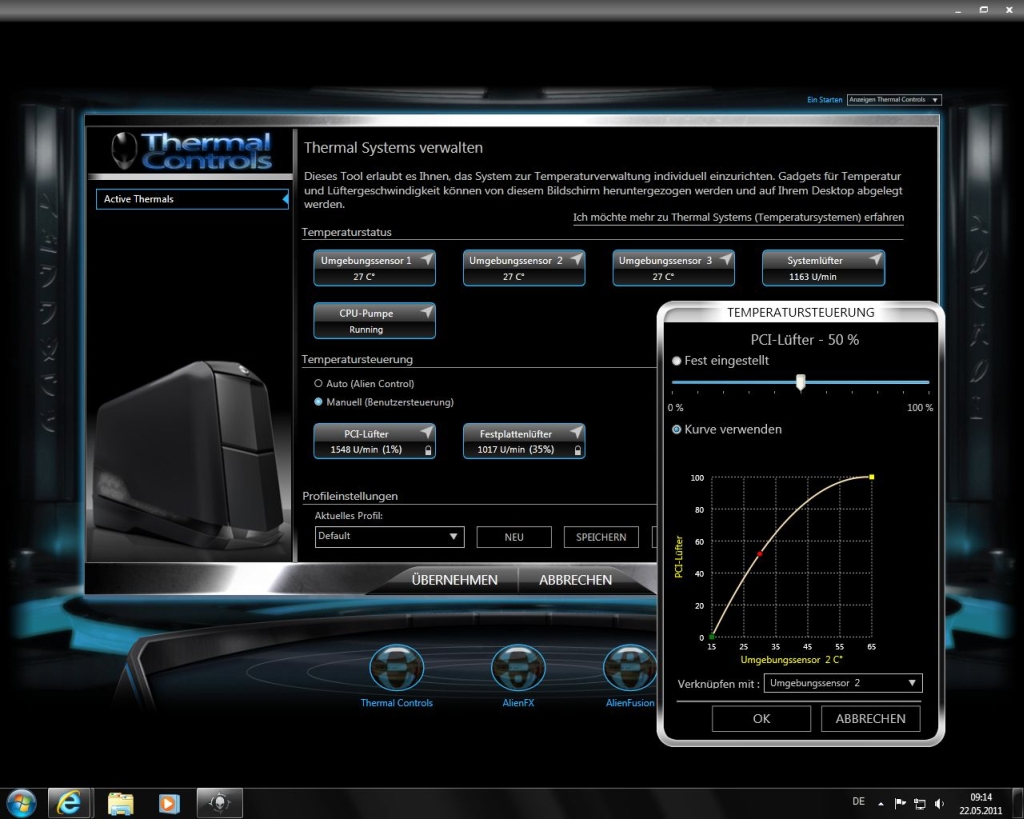
Task: Select CPU-Pumpe Running tile
Action: click(374, 321)
